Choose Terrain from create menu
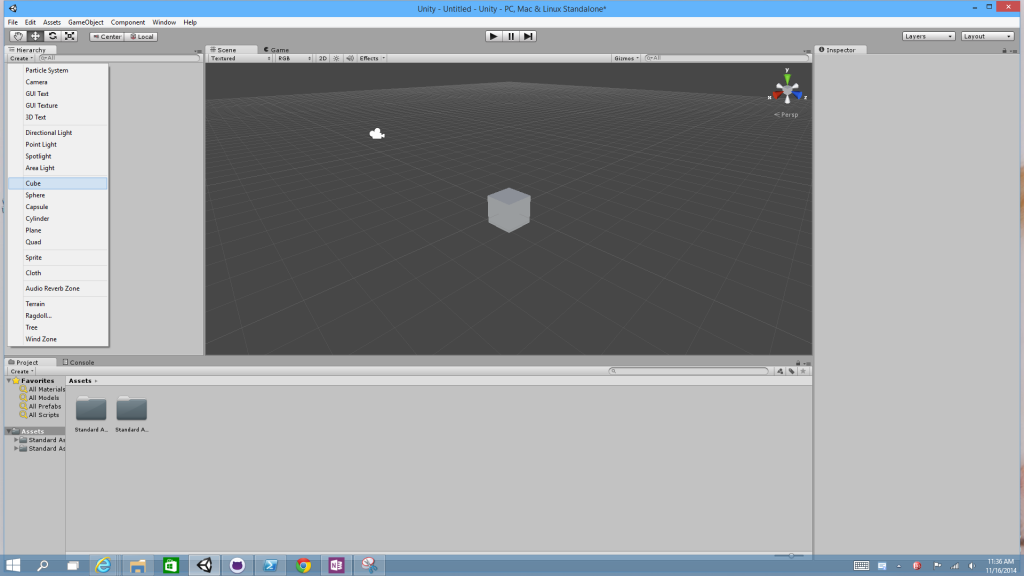The height and width of the screenshot is (576, 1024). pos(57,304)
